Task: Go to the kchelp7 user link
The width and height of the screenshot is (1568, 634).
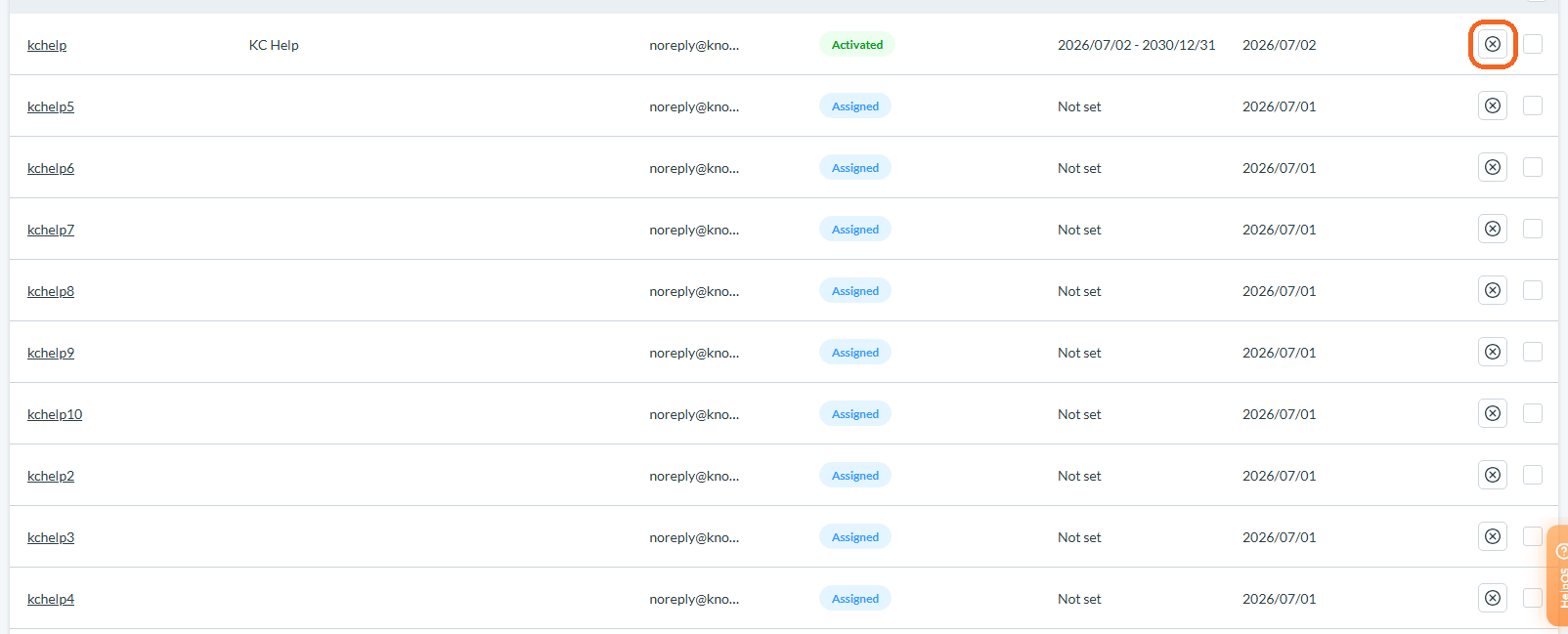Action: (51, 230)
